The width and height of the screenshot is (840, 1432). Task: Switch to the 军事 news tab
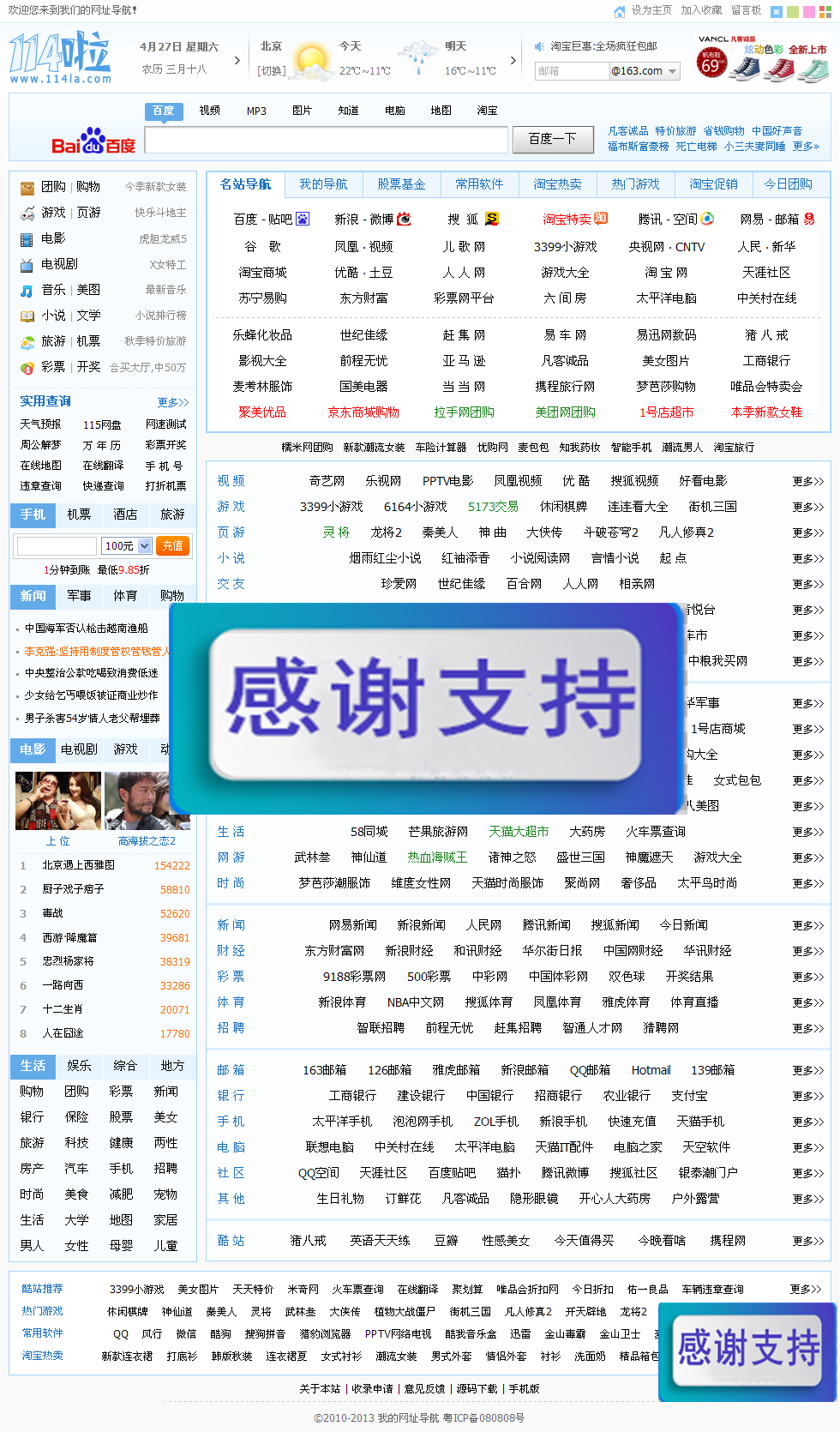[x=79, y=596]
